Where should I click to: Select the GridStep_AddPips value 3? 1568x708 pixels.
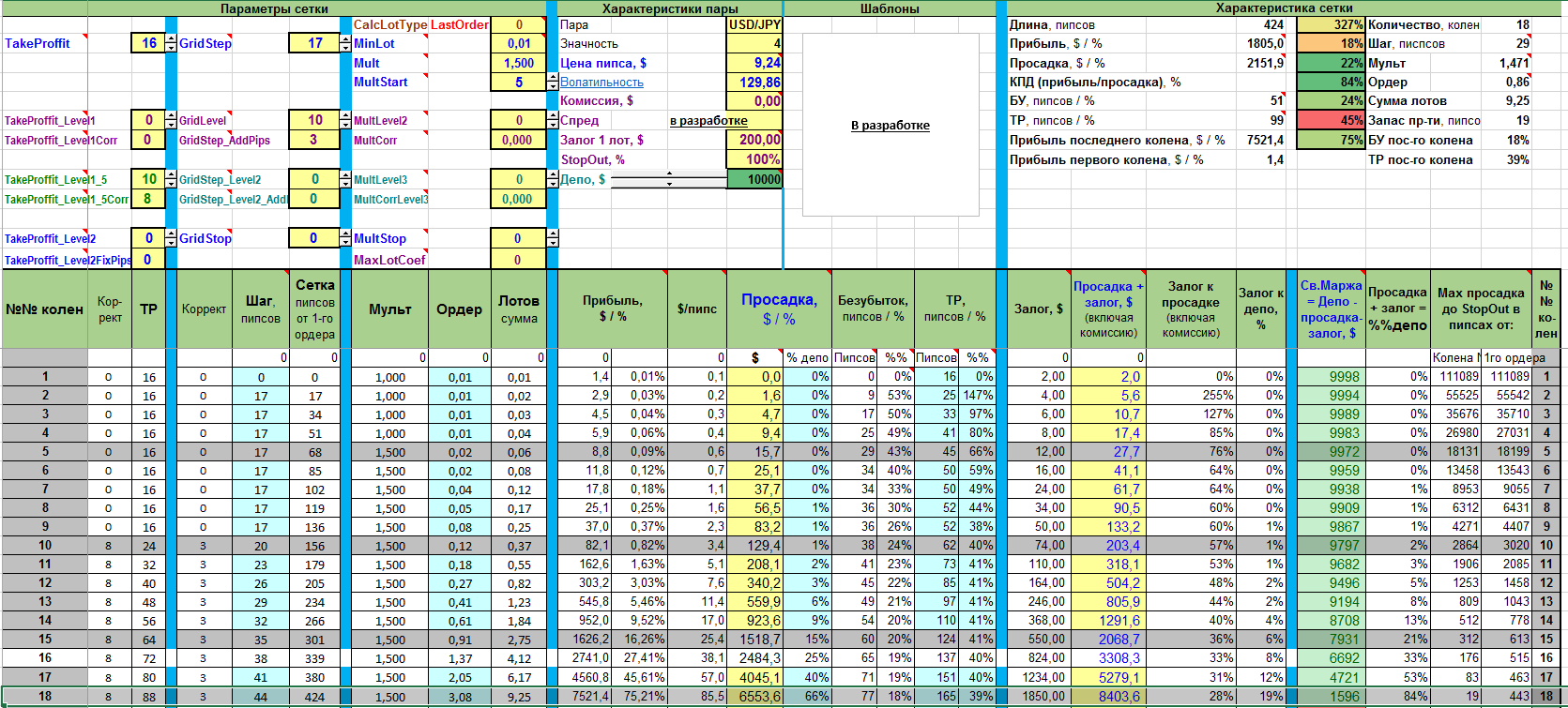[x=314, y=140]
